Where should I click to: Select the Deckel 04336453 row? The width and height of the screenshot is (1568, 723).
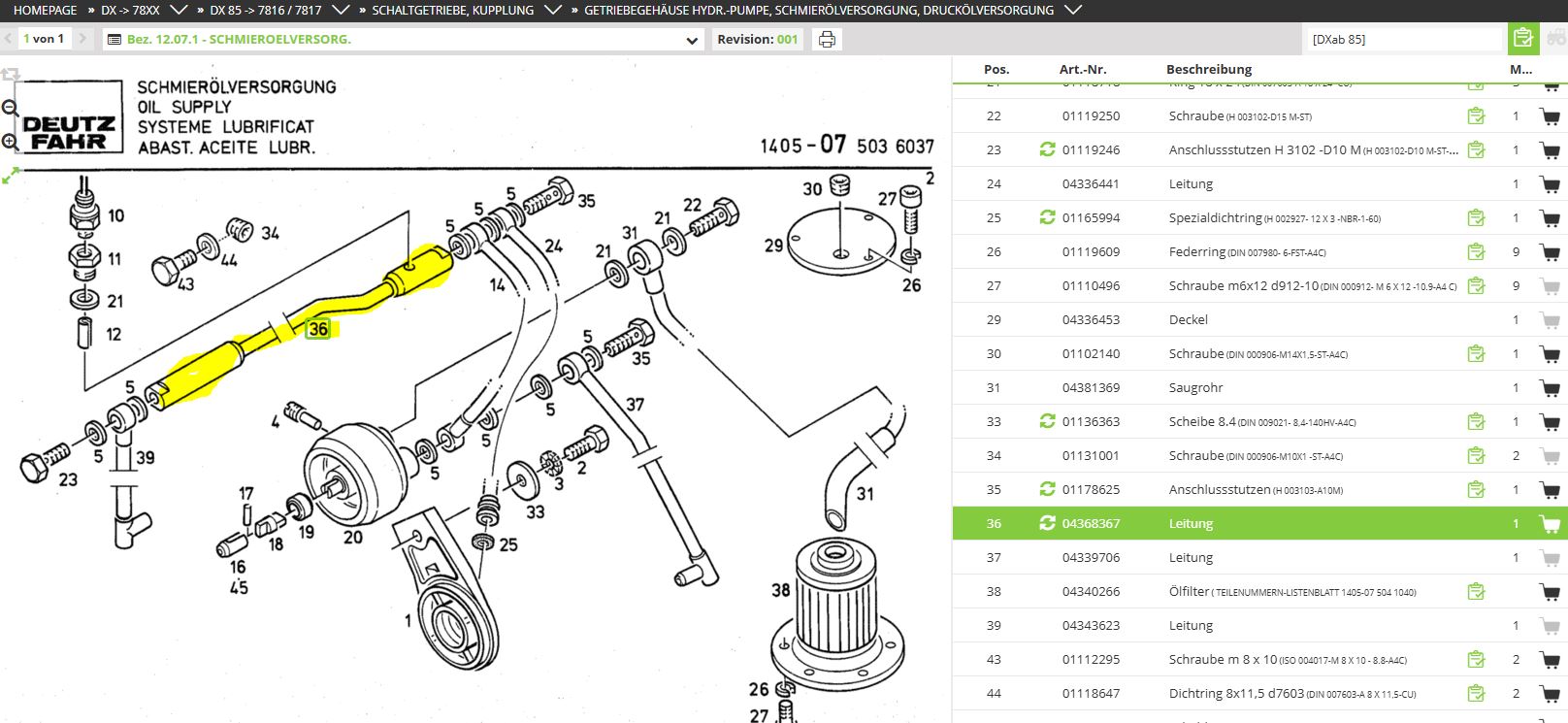point(1188,319)
